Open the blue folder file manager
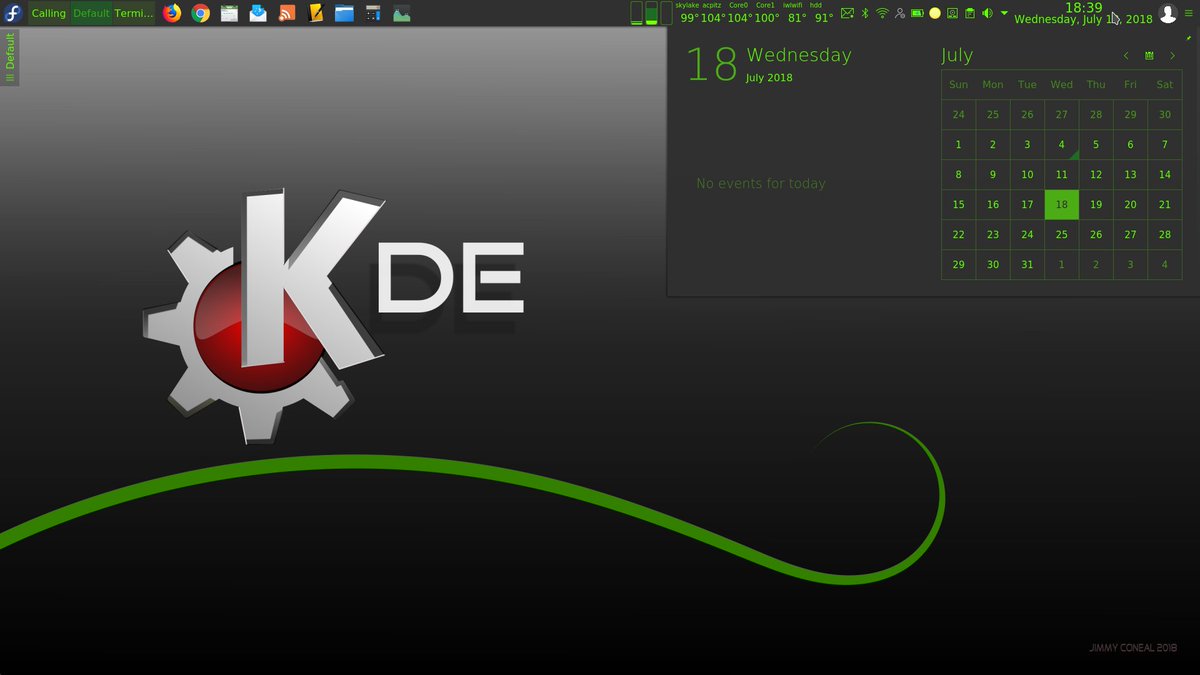The height and width of the screenshot is (675, 1200). click(x=345, y=13)
